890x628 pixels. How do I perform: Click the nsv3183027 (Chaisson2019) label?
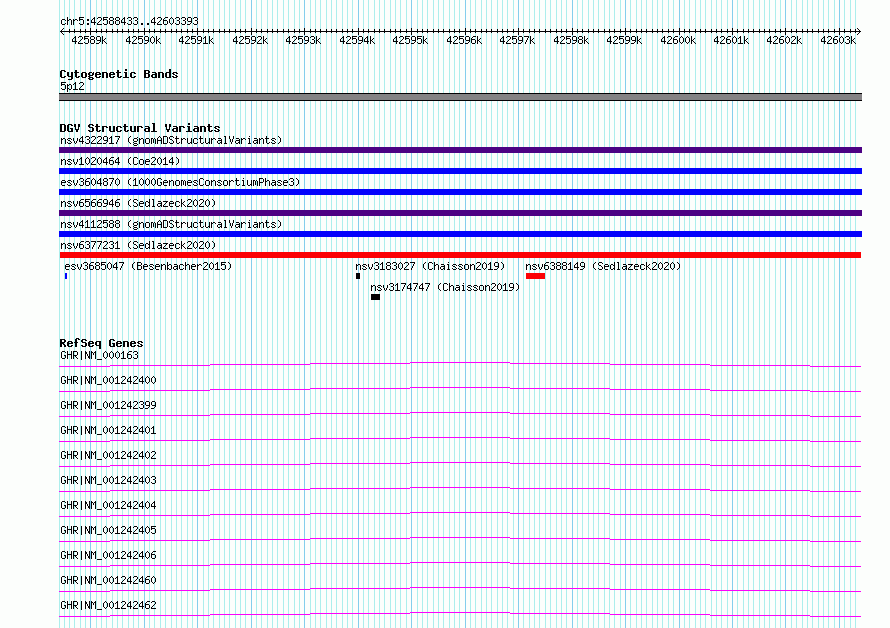pos(430,266)
